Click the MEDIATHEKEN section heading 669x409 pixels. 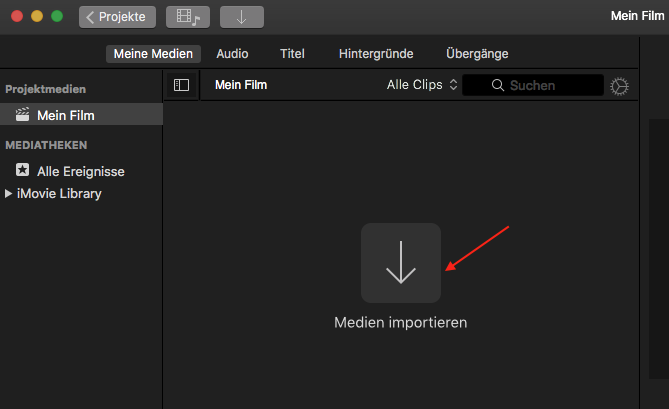click(x=46, y=145)
